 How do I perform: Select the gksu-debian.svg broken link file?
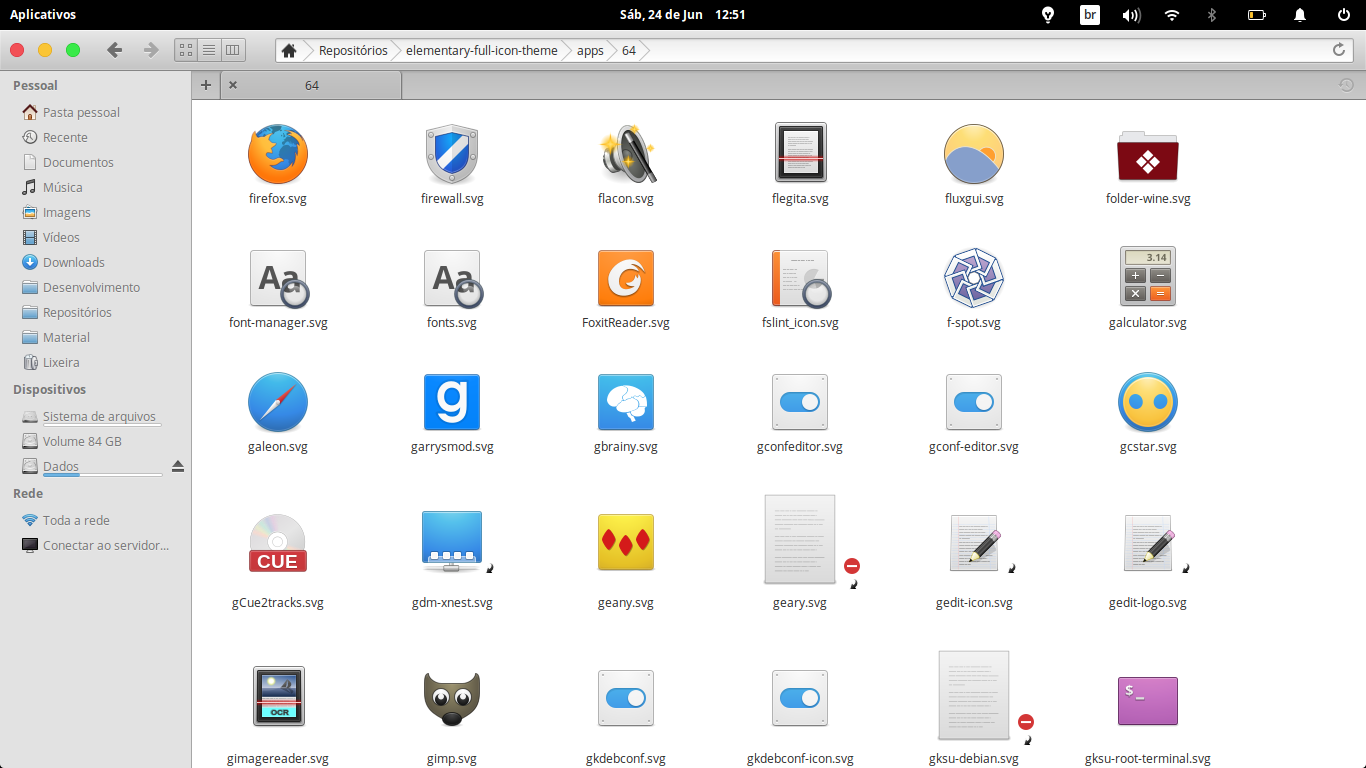[974, 695]
